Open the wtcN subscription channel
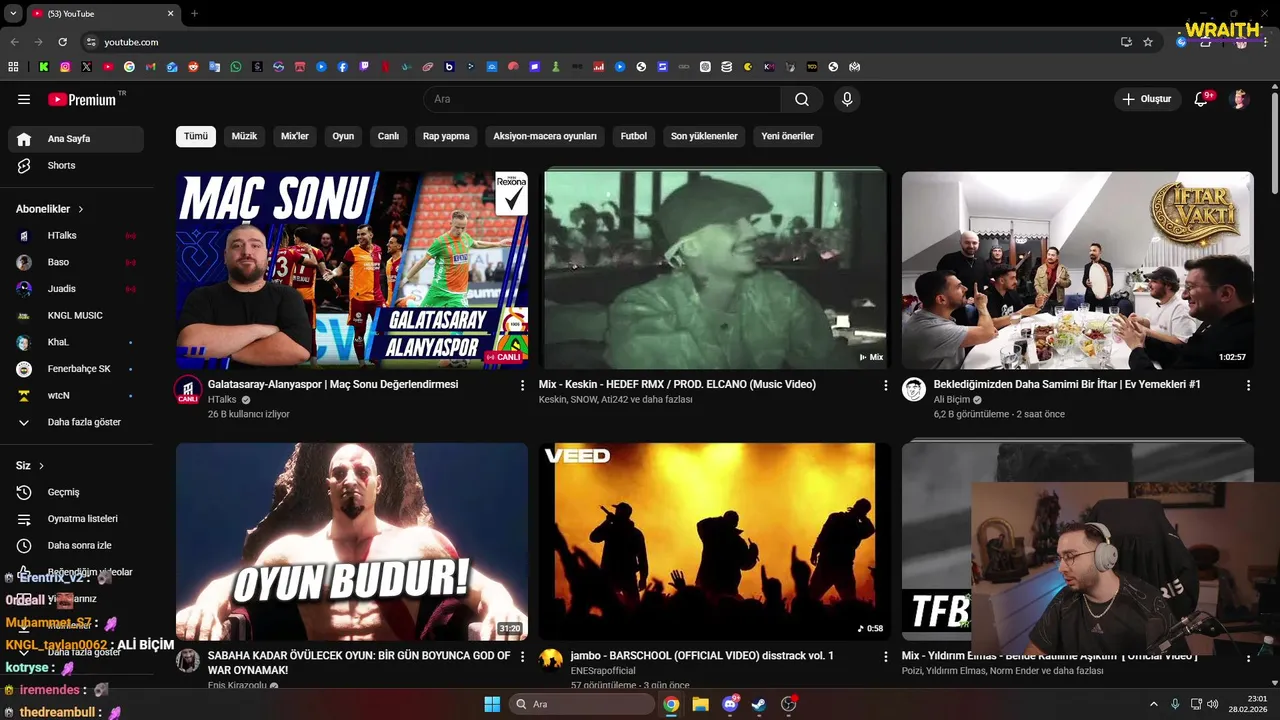The height and width of the screenshot is (720, 1280). pos(76,395)
